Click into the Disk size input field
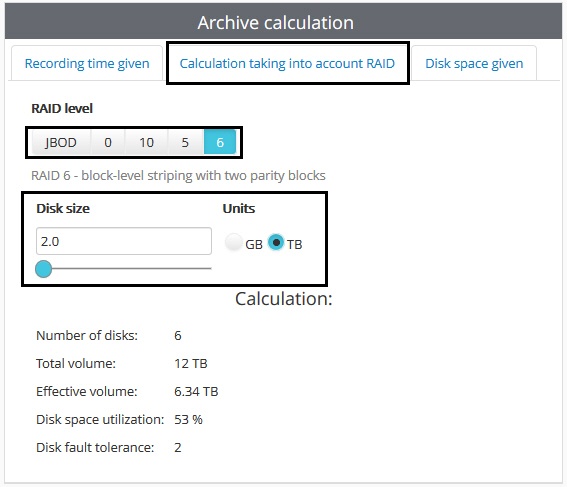The image size is (567, 487). click(124, 241)
